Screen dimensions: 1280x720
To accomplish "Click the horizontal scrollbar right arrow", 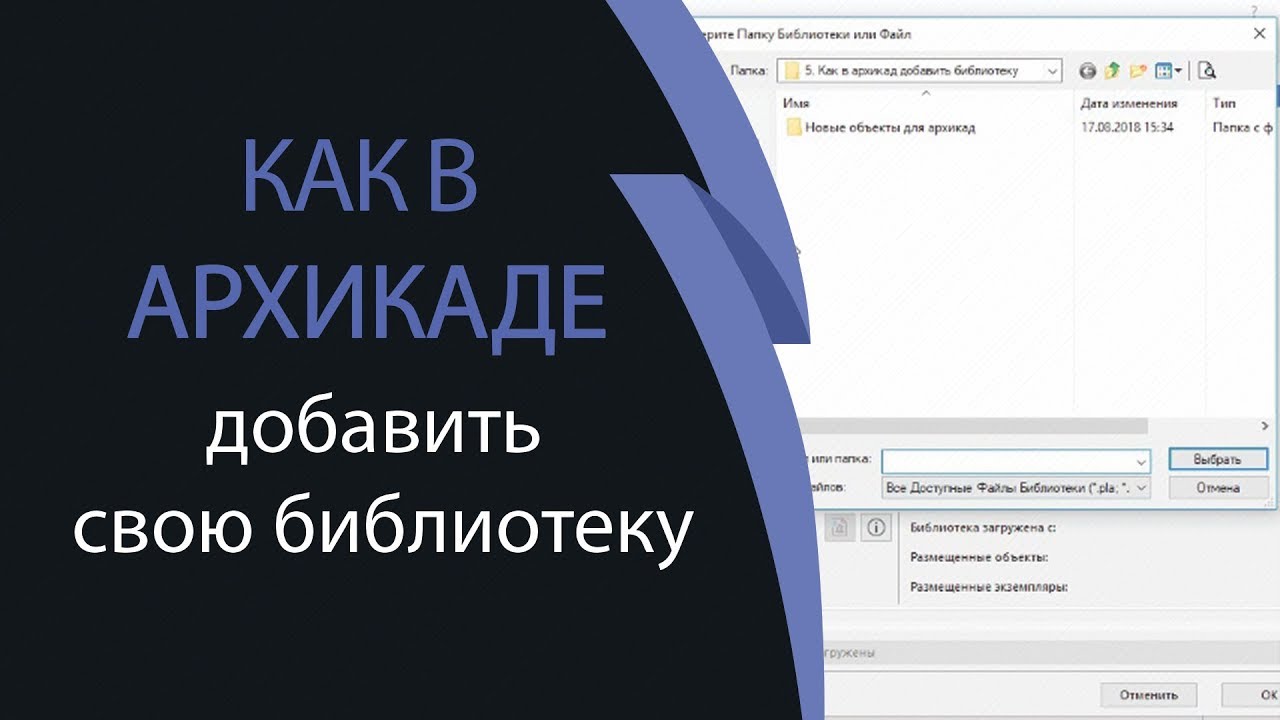I will [1265, 426].
